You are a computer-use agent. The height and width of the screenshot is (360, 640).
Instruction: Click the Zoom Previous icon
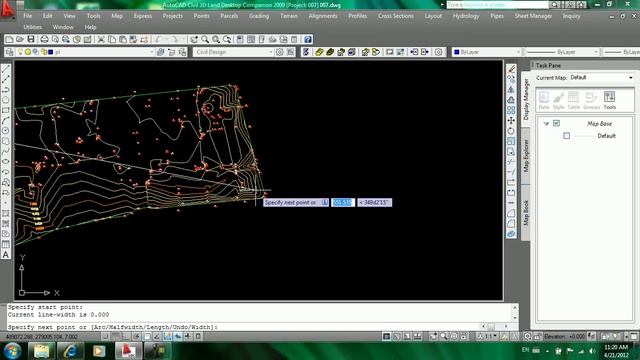point(227,39)
